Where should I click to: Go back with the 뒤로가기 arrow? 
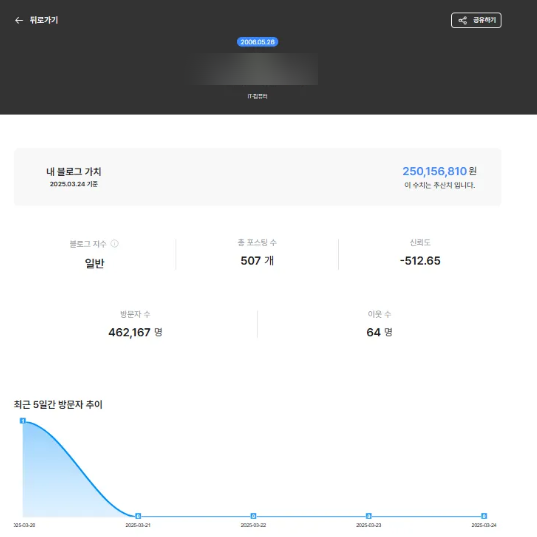tap(19, 20)
